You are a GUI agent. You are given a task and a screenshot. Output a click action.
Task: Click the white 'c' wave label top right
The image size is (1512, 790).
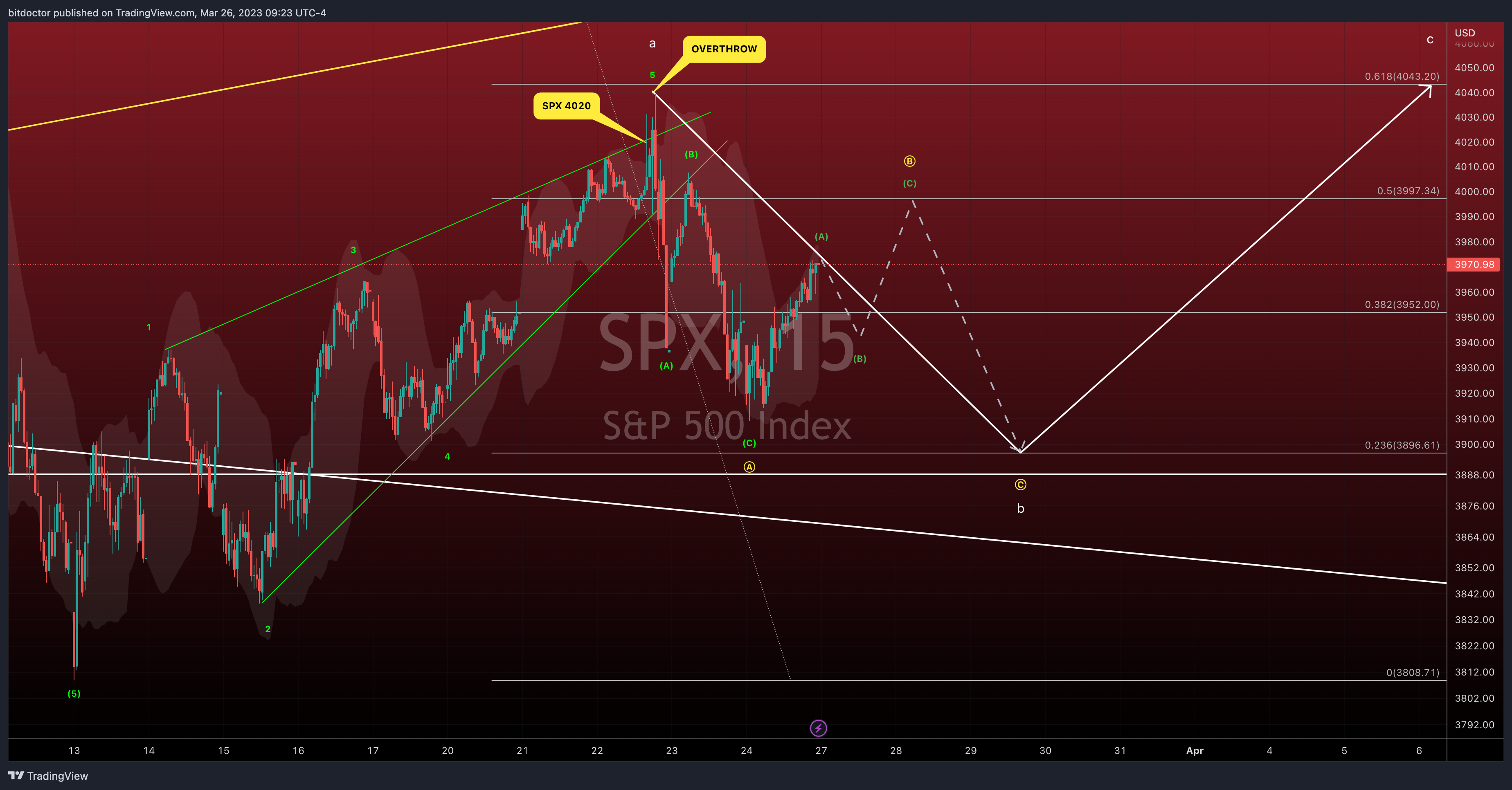(1430, 40)
